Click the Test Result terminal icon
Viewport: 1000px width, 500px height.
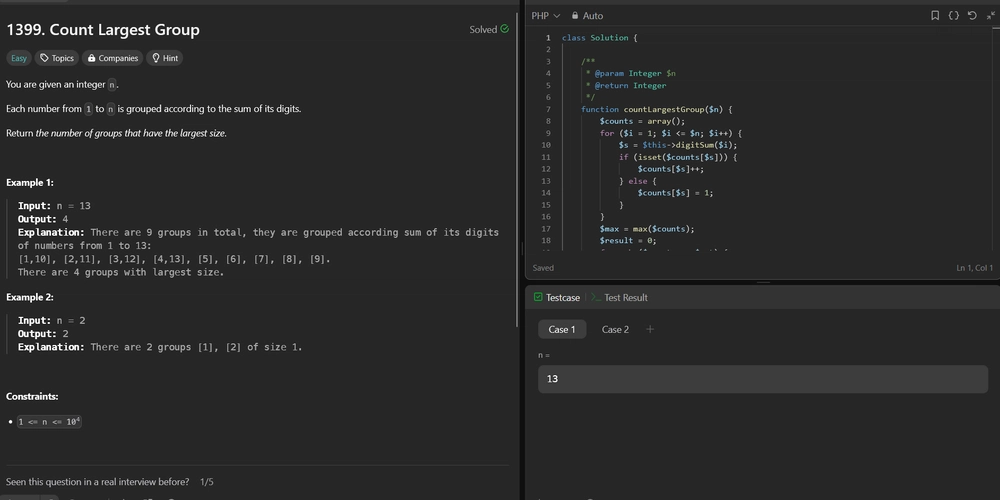[596, 297]
